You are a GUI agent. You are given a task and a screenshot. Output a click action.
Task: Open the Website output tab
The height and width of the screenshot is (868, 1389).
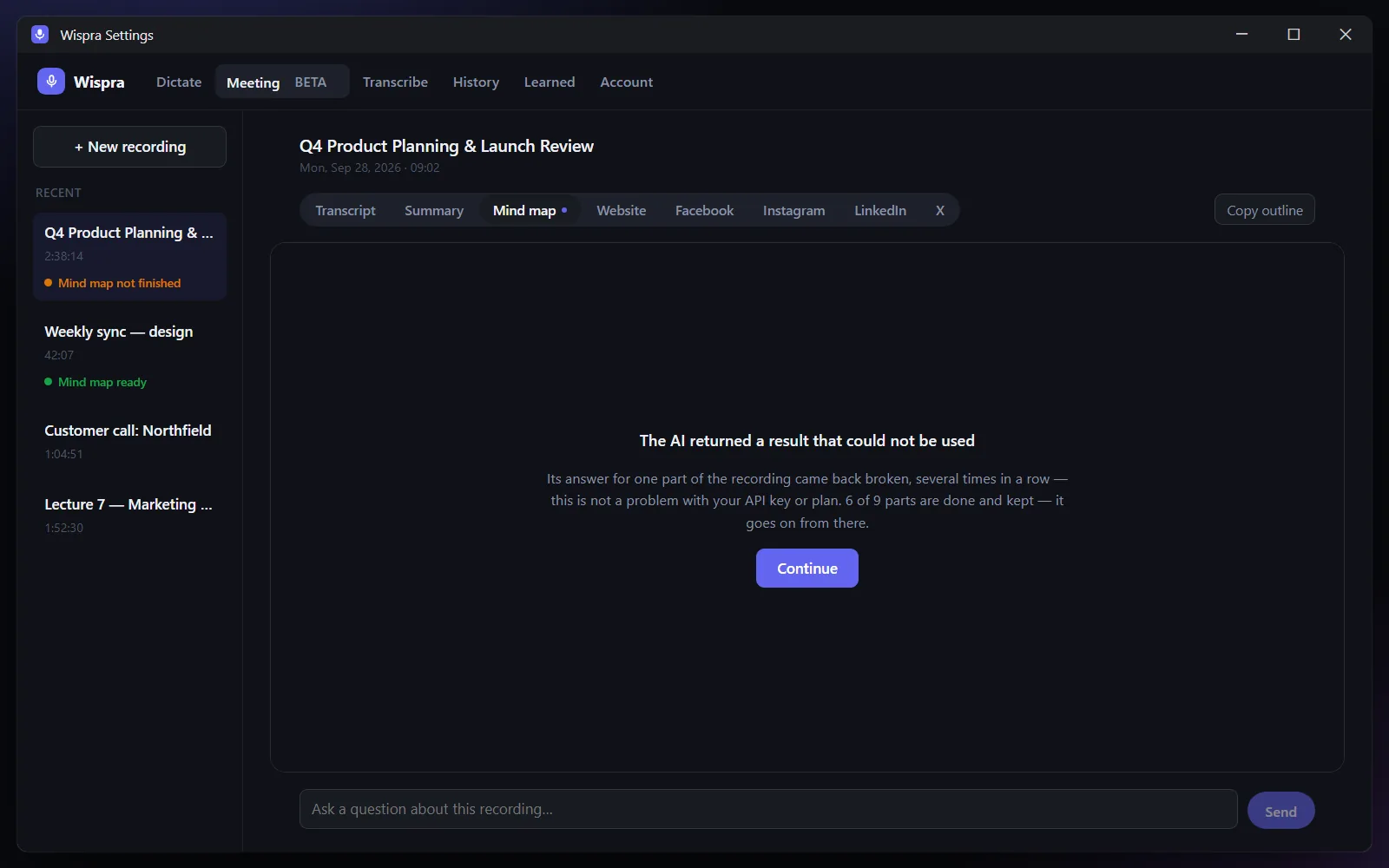(x=622, y=210)
